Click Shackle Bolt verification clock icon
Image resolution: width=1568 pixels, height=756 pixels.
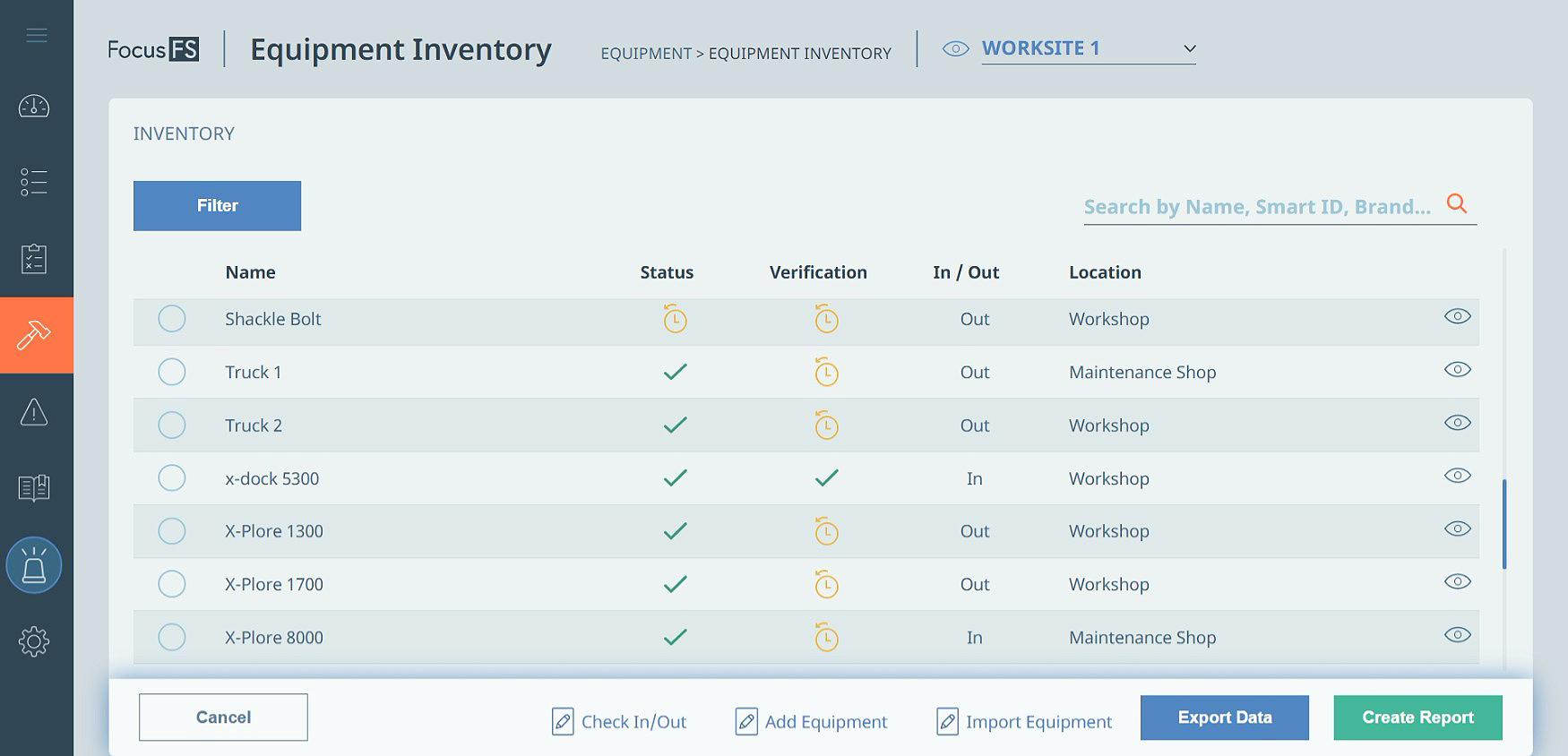click(x=826, y=319)
